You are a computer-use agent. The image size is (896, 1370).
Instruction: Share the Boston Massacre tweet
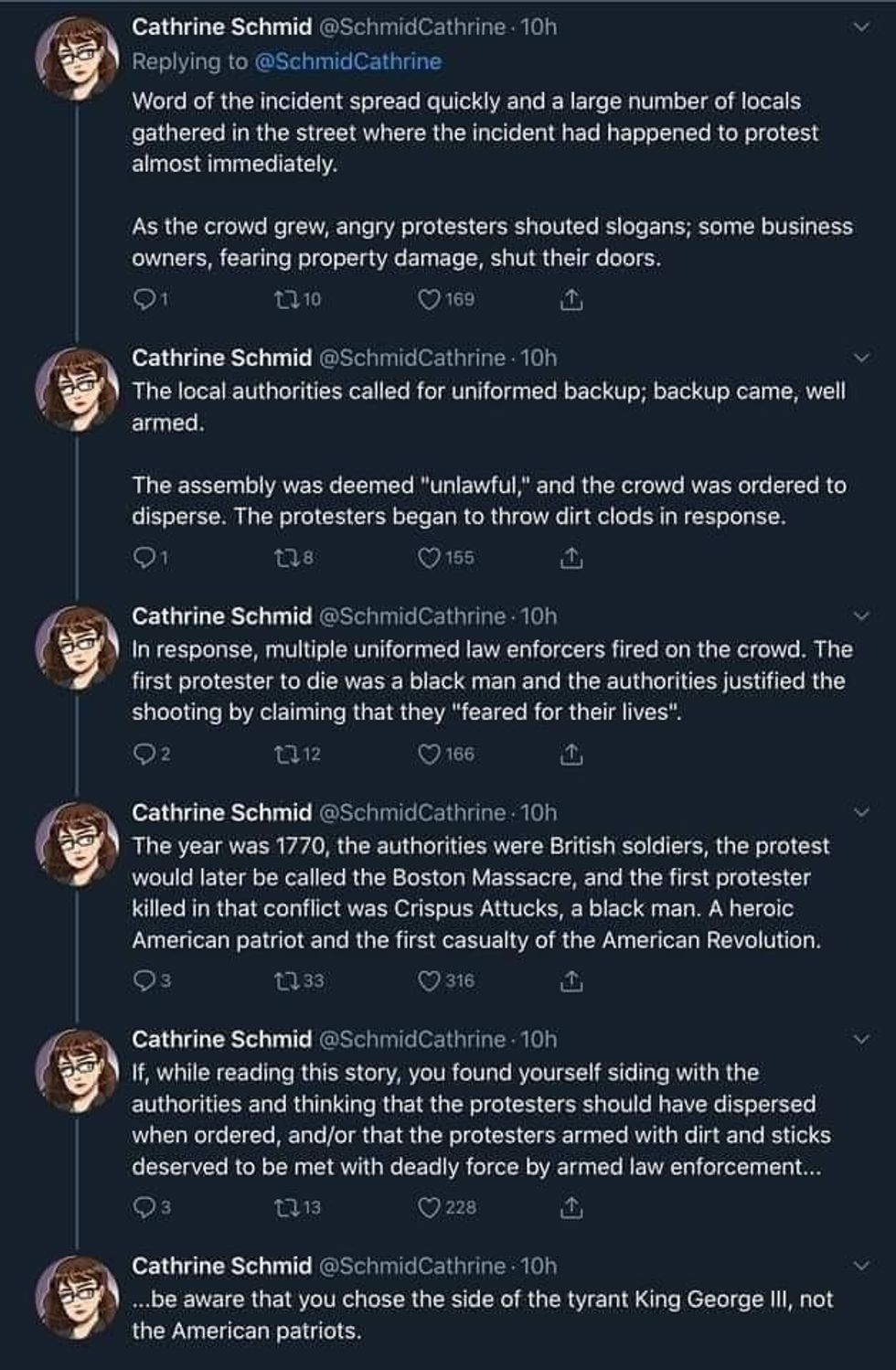[x=571, y=981]
